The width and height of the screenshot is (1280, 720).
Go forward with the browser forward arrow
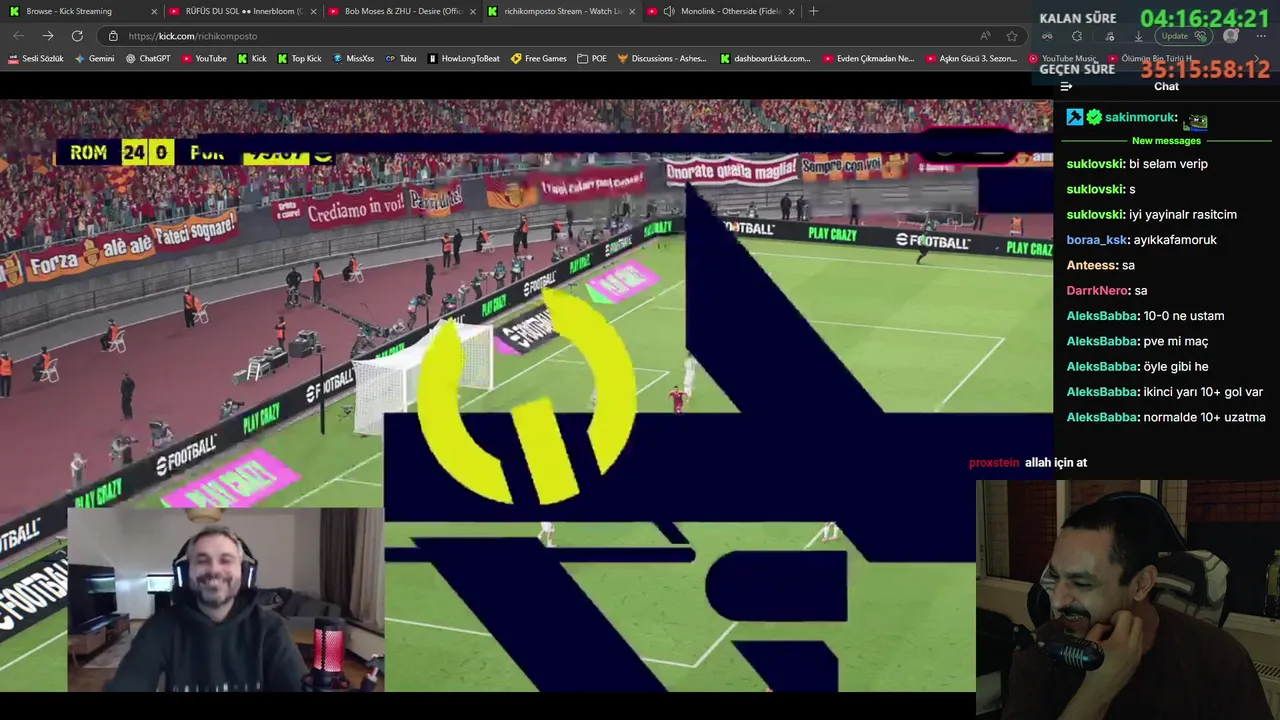click(48, 36)
